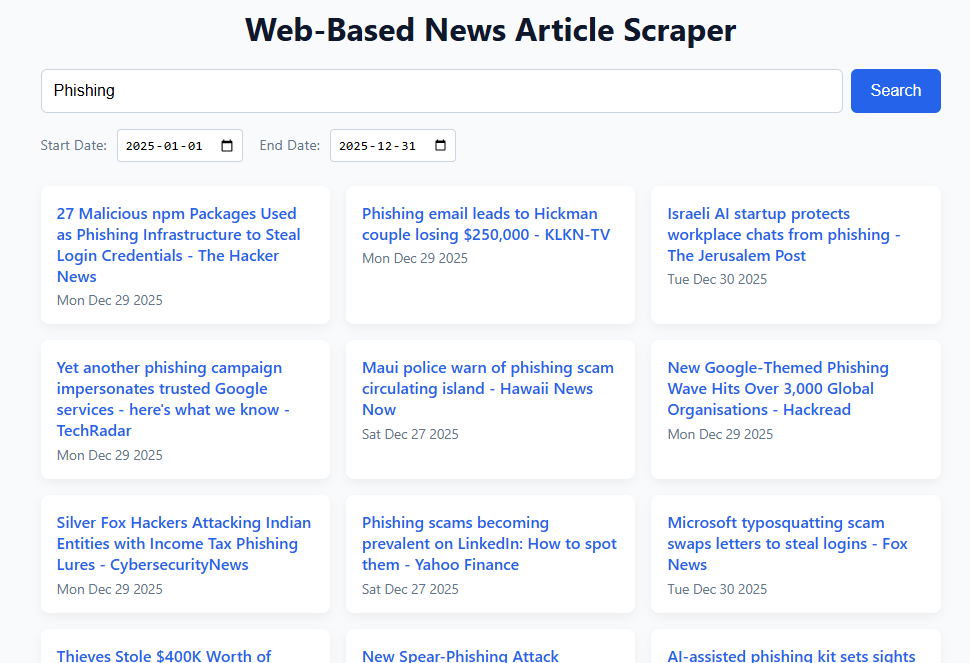The width and height of the screenshot is (970, 663).
Task: Open the Maui police phishing scam article
Action: pos(487,389)
